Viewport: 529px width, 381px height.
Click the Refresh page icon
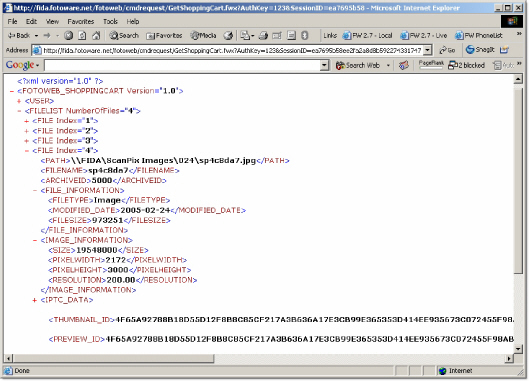[x=82, y=35]
